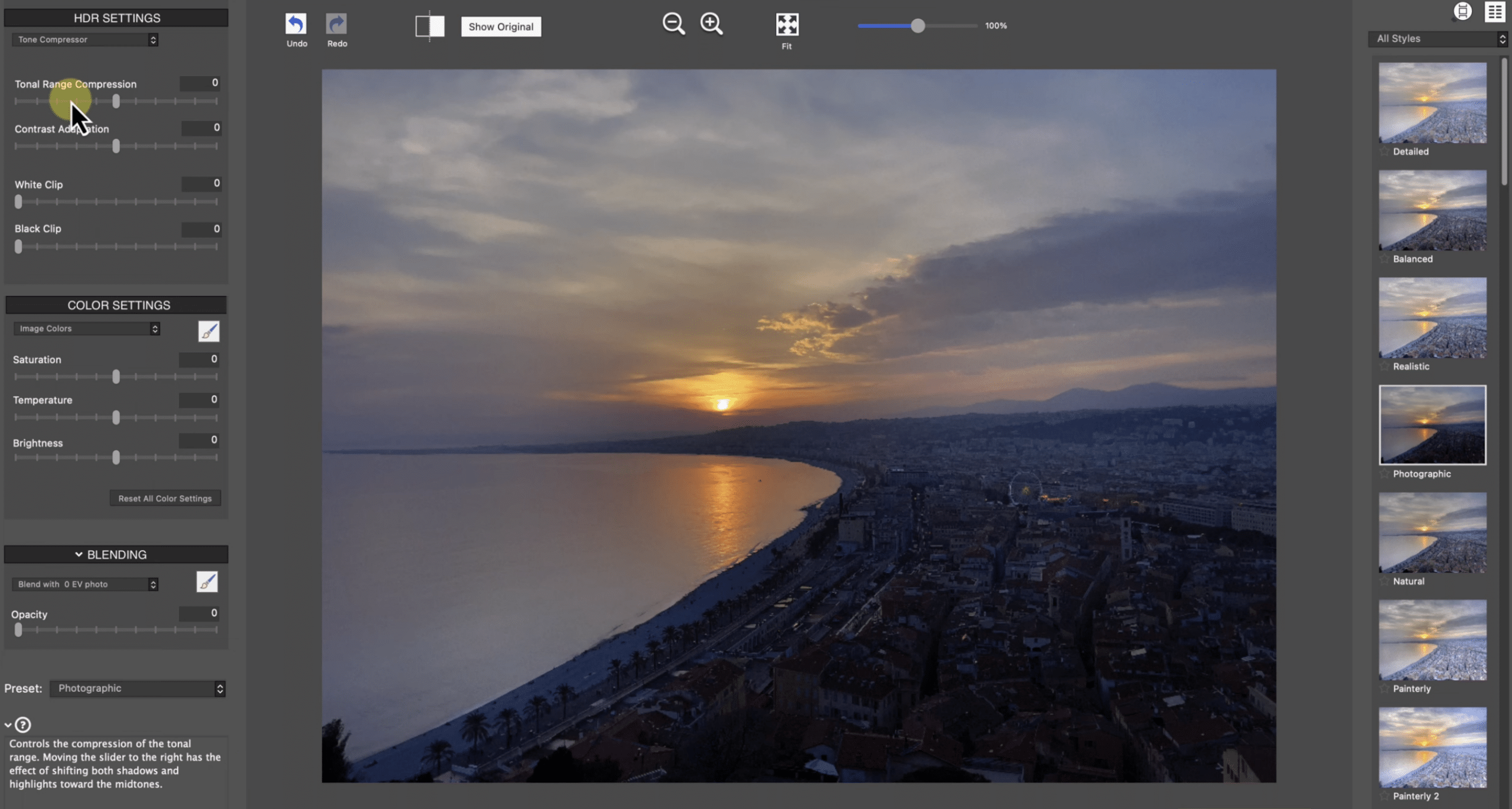1512x809 pixels.
Task: Click the Redo arrow icon
Action: tap(337, 24)
